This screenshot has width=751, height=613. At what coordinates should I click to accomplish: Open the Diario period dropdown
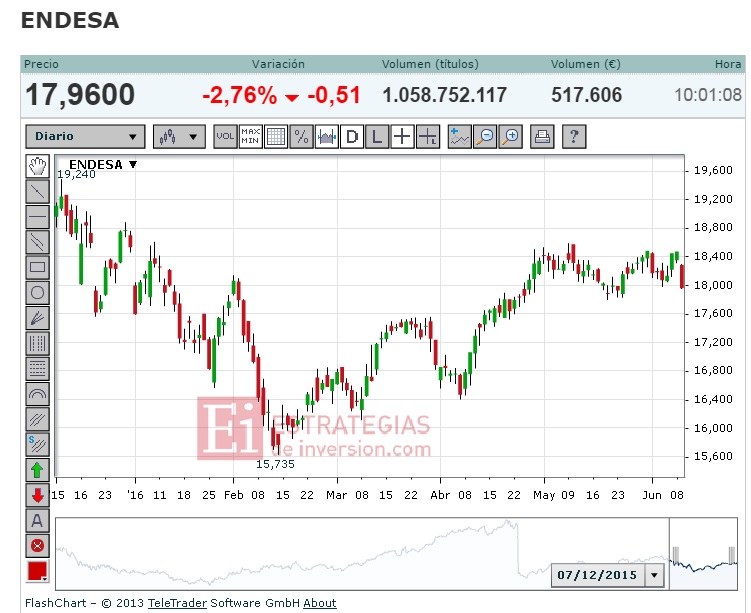coord(85,136)
